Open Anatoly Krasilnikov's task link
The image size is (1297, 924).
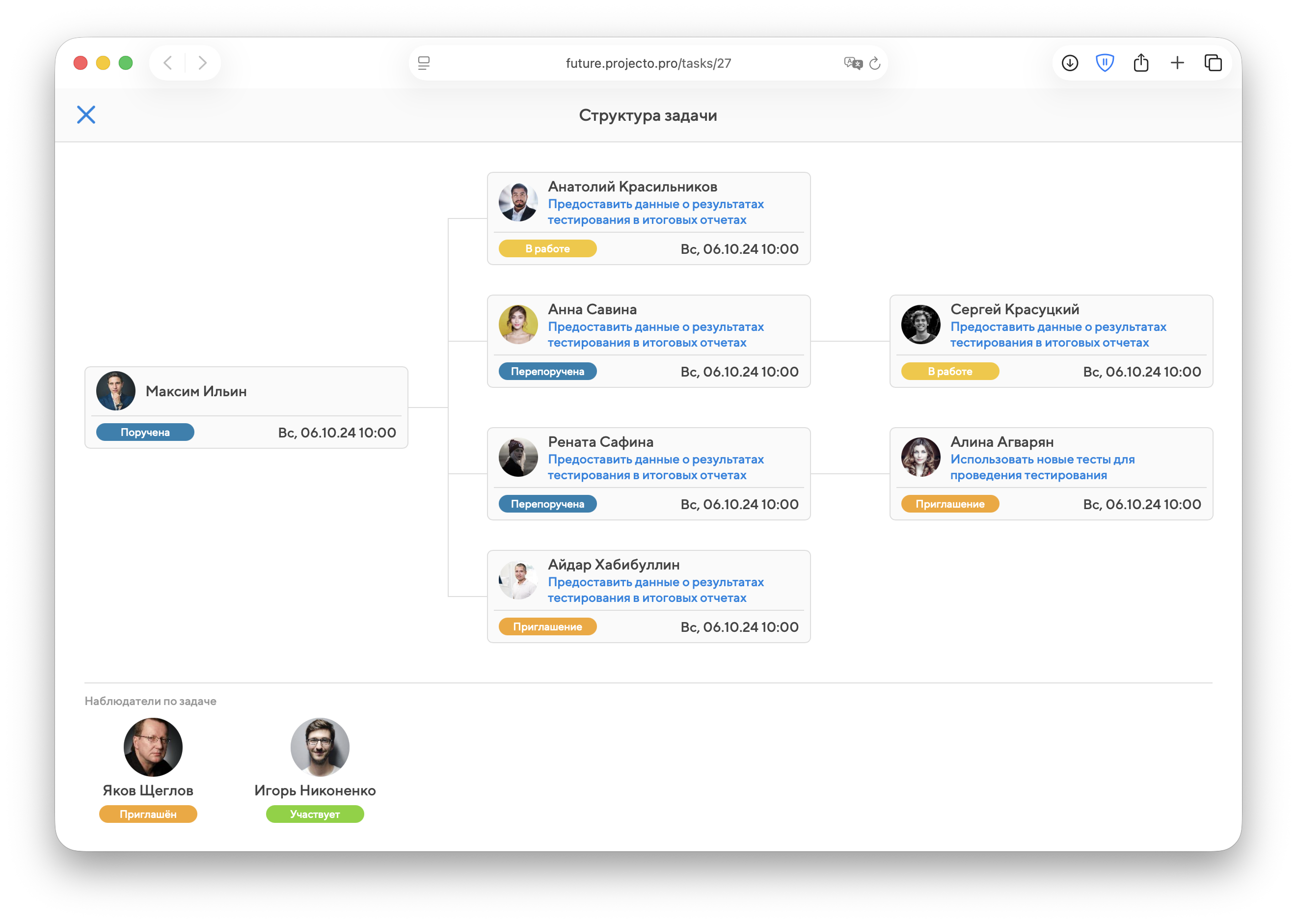(655, 212)
